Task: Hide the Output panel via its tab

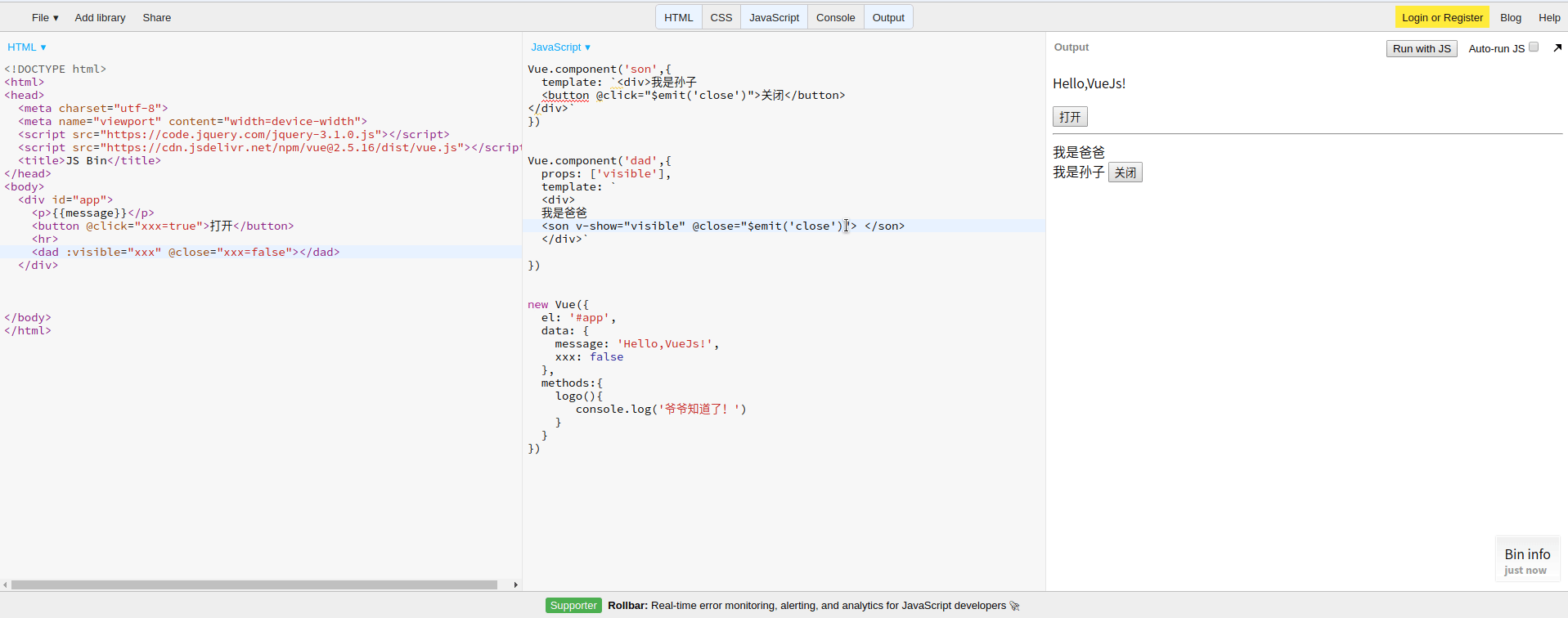Action: pyautogui.click(x=888, y=17)
